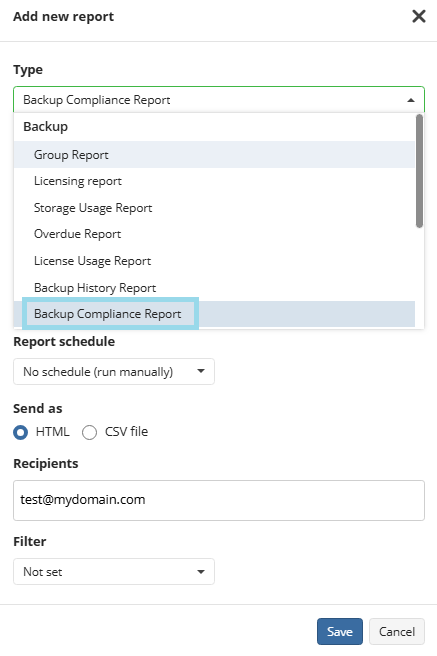437x656 pixels.
Task: Select Group Report from the list
Action: (x=214, y=154)
